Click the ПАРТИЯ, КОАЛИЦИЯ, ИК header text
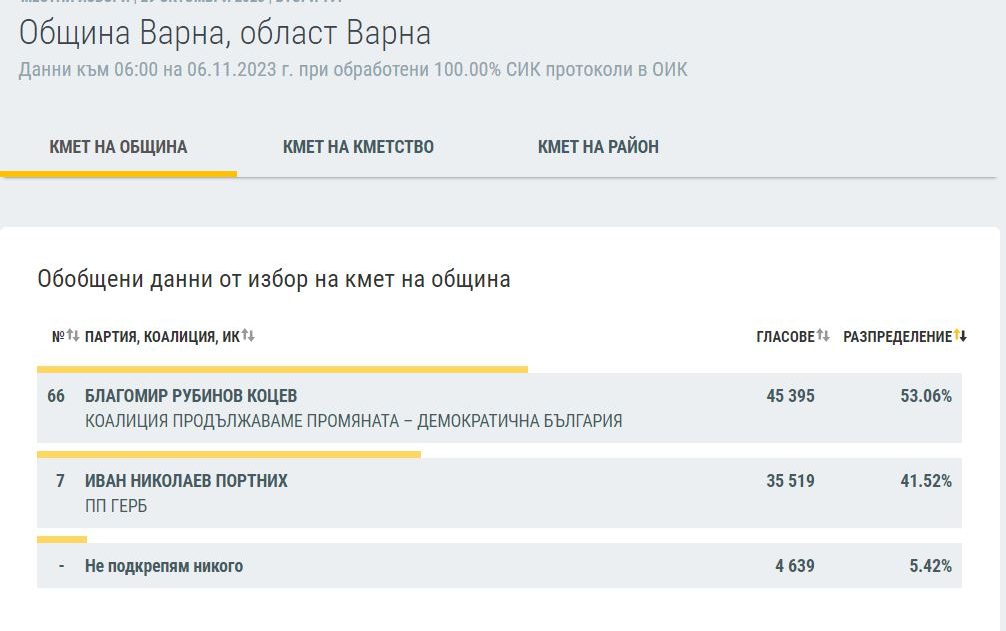1006x631 pixels. (162, 337)
